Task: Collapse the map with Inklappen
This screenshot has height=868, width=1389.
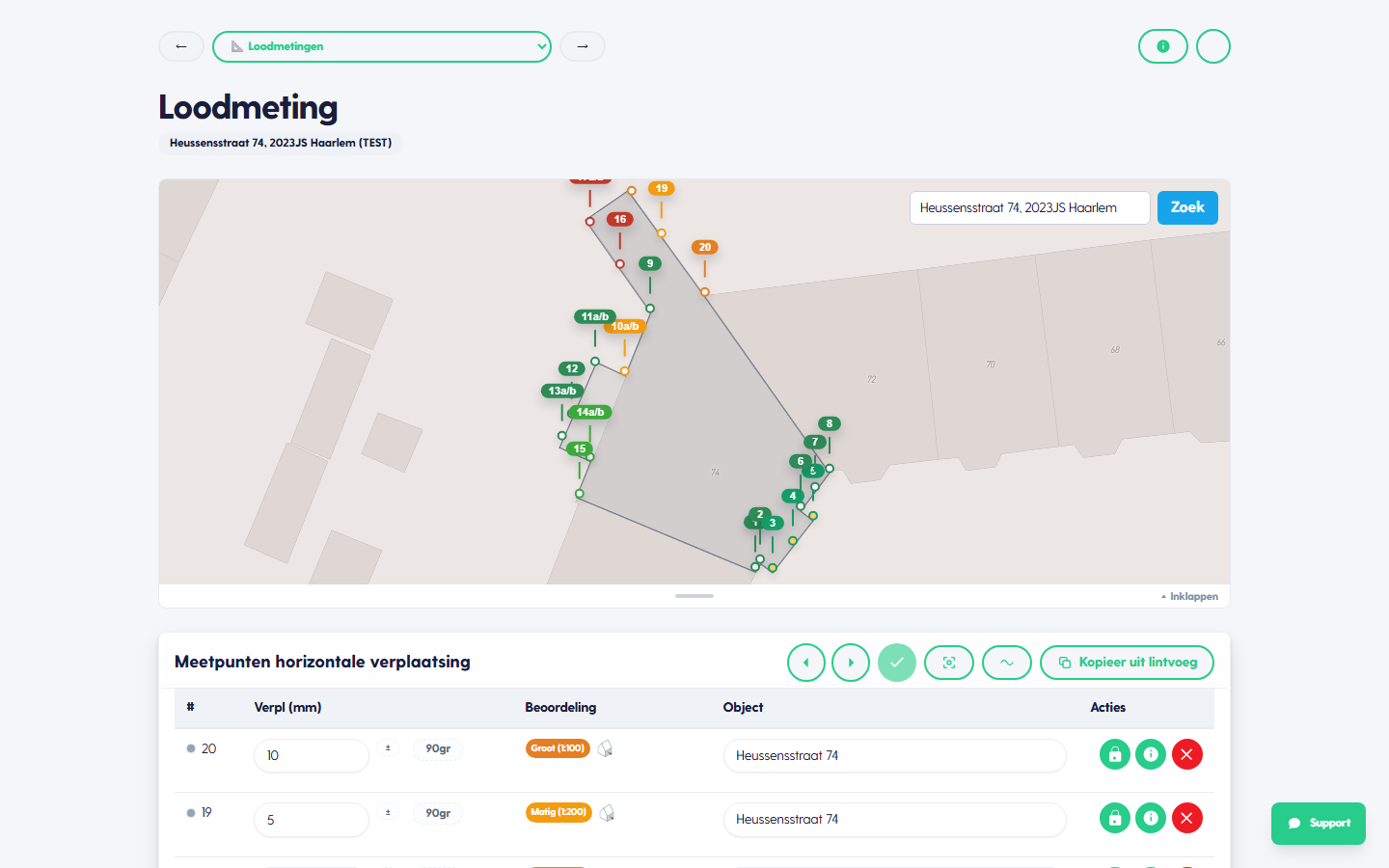Action: (1190, 596)
